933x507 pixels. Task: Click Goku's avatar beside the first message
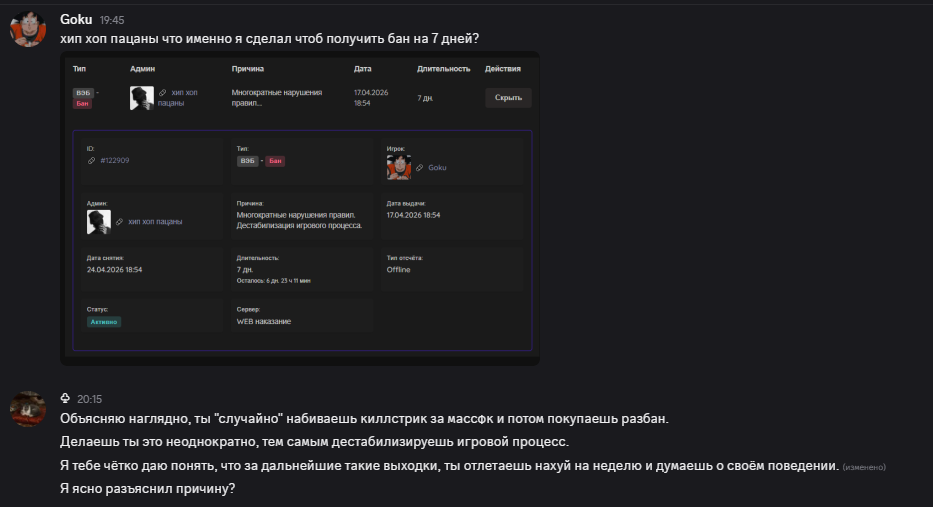27,28
